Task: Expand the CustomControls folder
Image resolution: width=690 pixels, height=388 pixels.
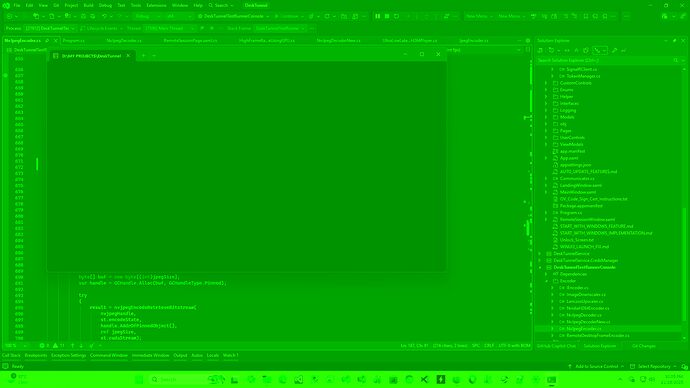Action: (x=546, y=83)
